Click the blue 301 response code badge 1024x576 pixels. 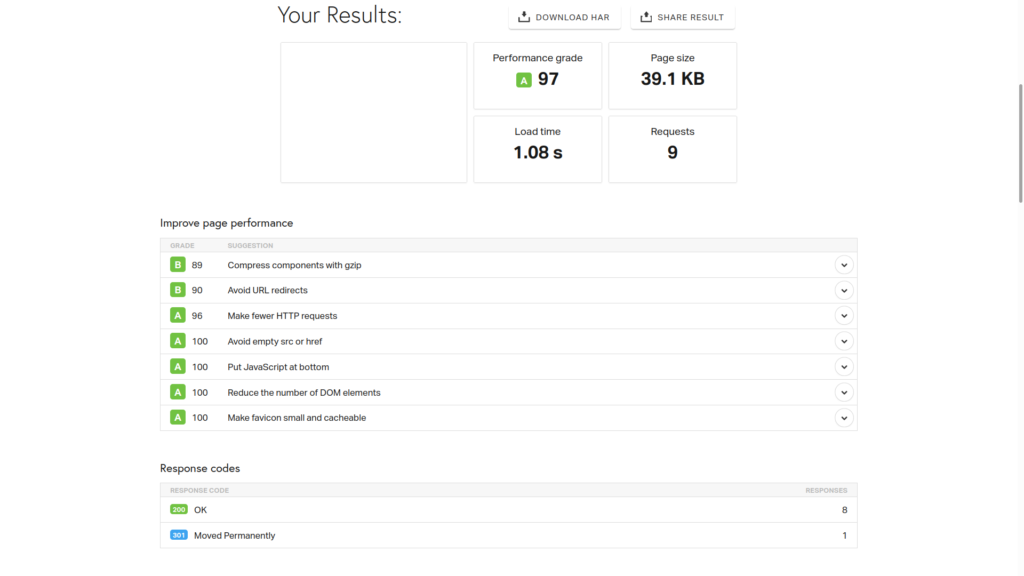tap(179, 535)
